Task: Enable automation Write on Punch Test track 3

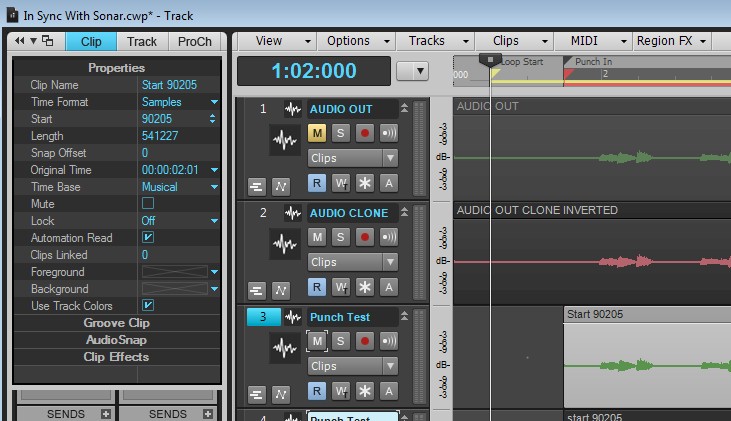Action: [x=341, y=391]
